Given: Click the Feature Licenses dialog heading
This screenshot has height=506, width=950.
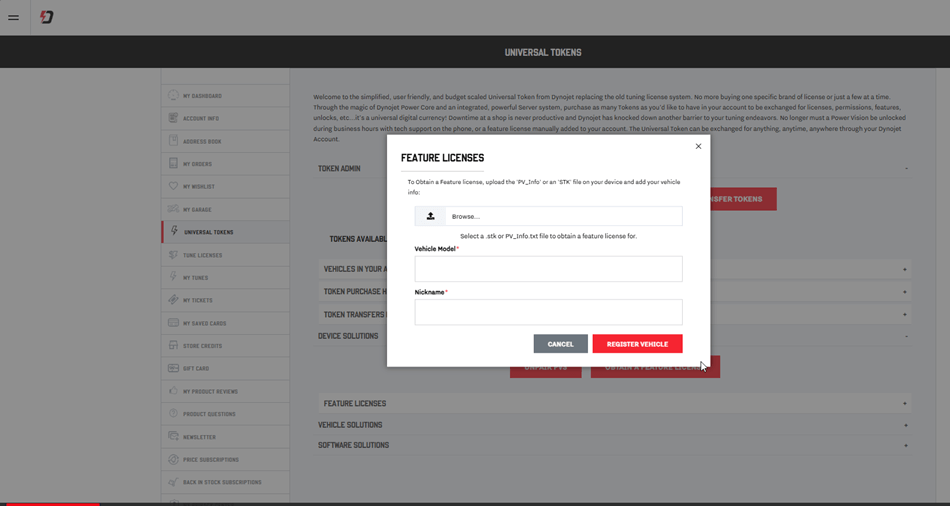Looking at the screenshot, I should [x=442, y=158].
